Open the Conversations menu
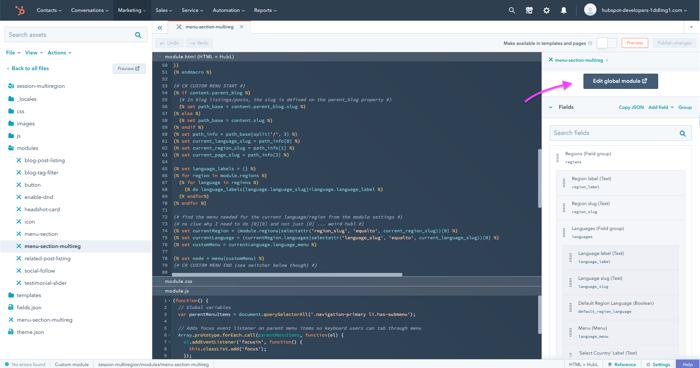 point(90,10)
